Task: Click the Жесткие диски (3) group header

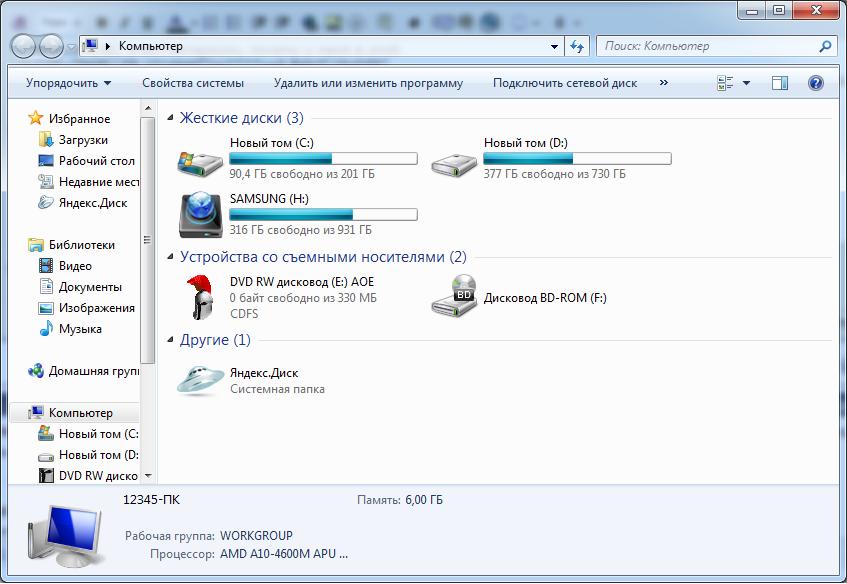Action: click(x=241, y=118)
